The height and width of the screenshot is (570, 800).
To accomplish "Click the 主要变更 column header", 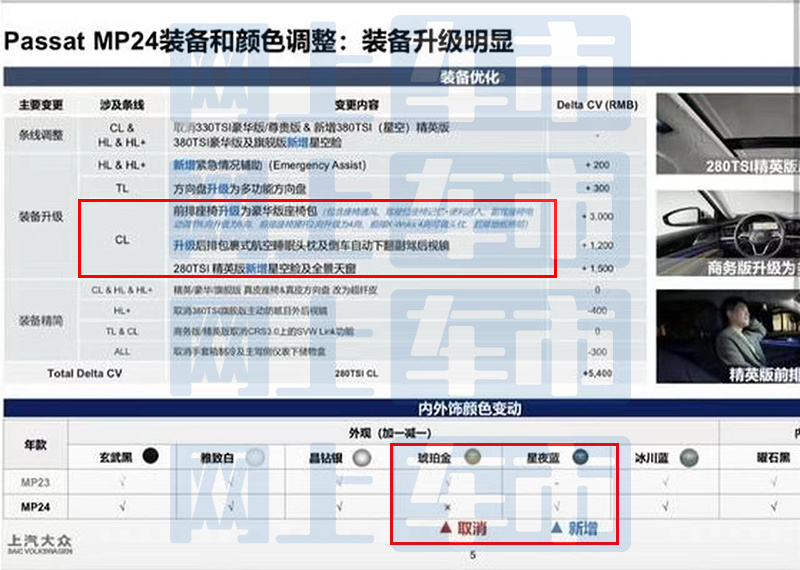I will click(41, 105).
